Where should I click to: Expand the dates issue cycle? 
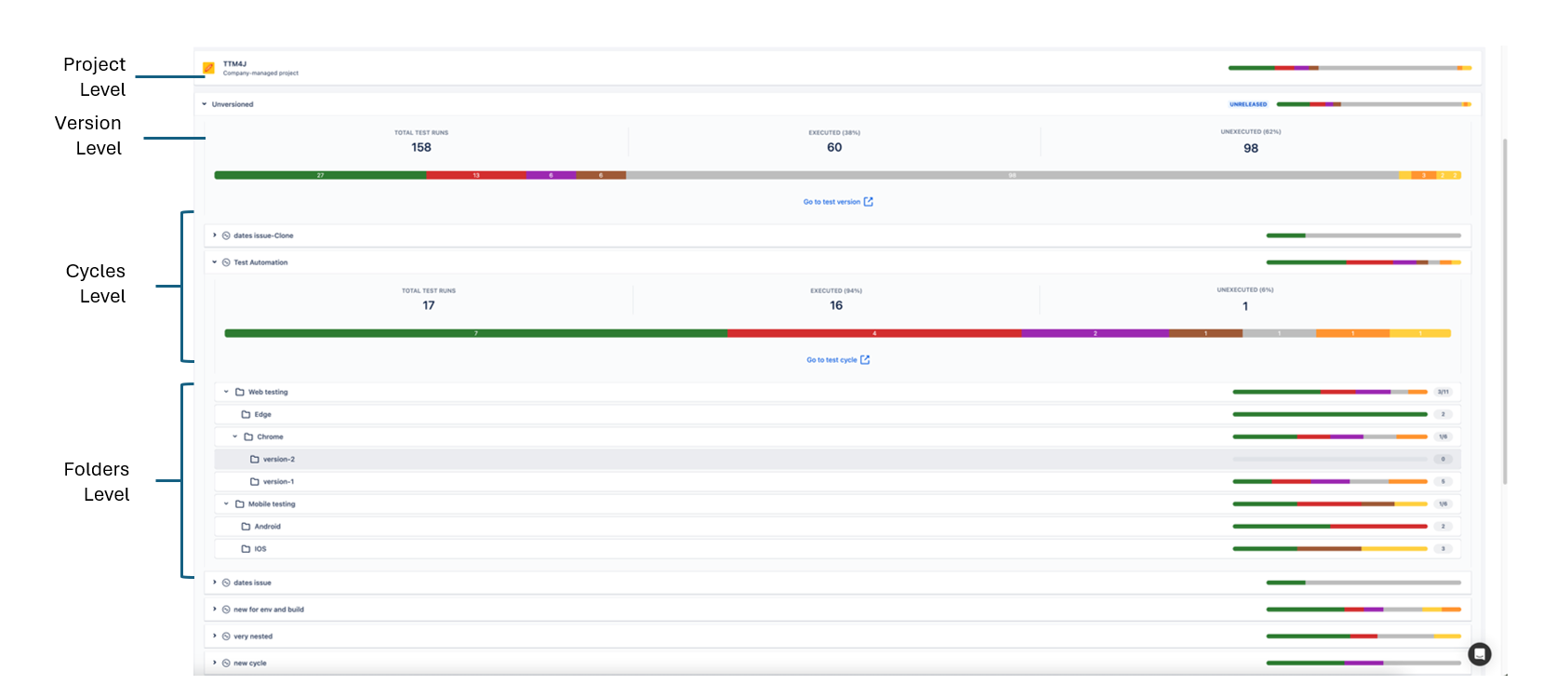(215, 583)
